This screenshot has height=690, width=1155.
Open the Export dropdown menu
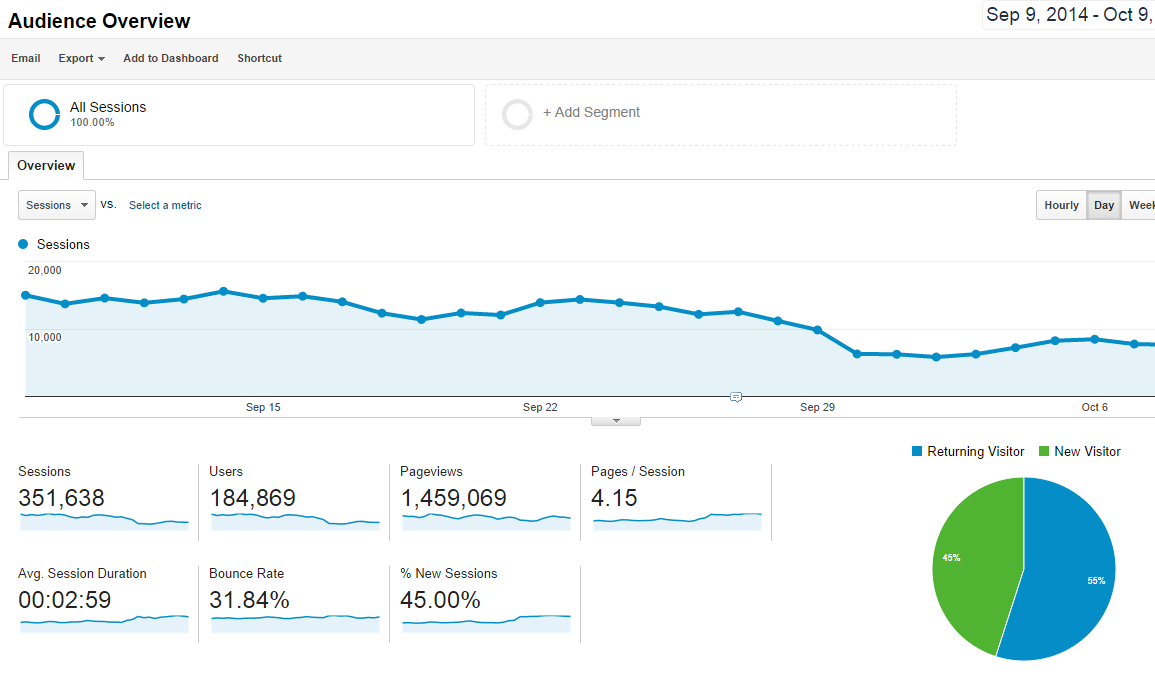click(x=82, y=58)
